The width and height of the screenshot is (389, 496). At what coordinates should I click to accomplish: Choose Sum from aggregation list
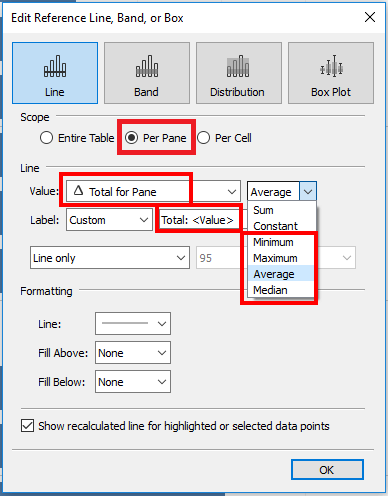[x=263, y=210]
